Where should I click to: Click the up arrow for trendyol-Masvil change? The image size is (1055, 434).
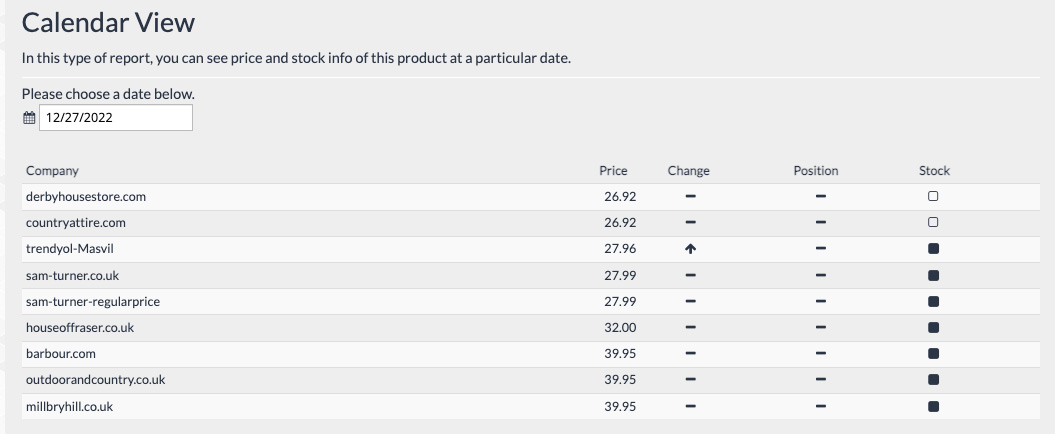690,249
